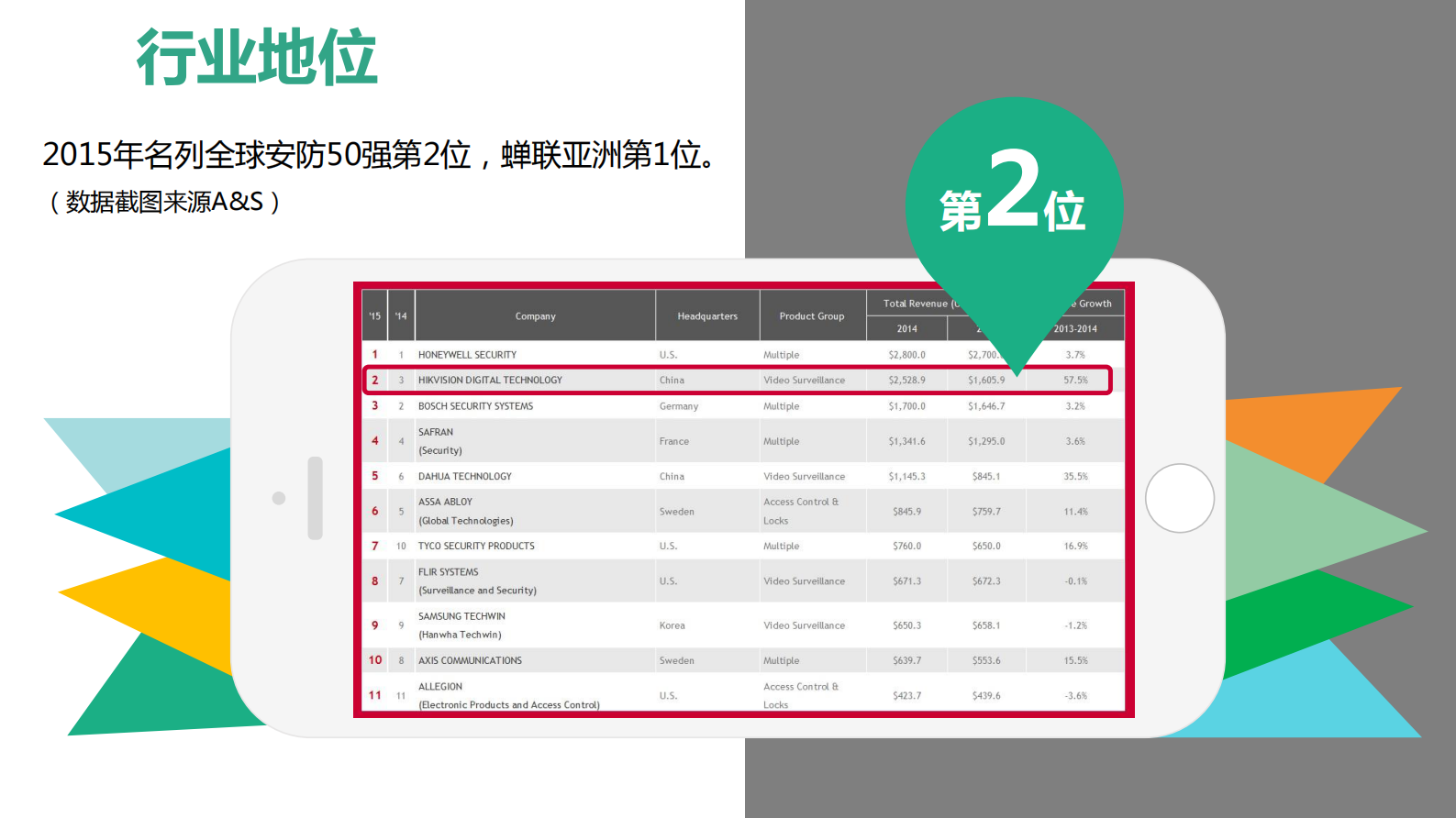Screen dimensions: 1456x818
Task: Click "(Surveillance and Security)" subtitle text
Action: (x=478, y=591)
